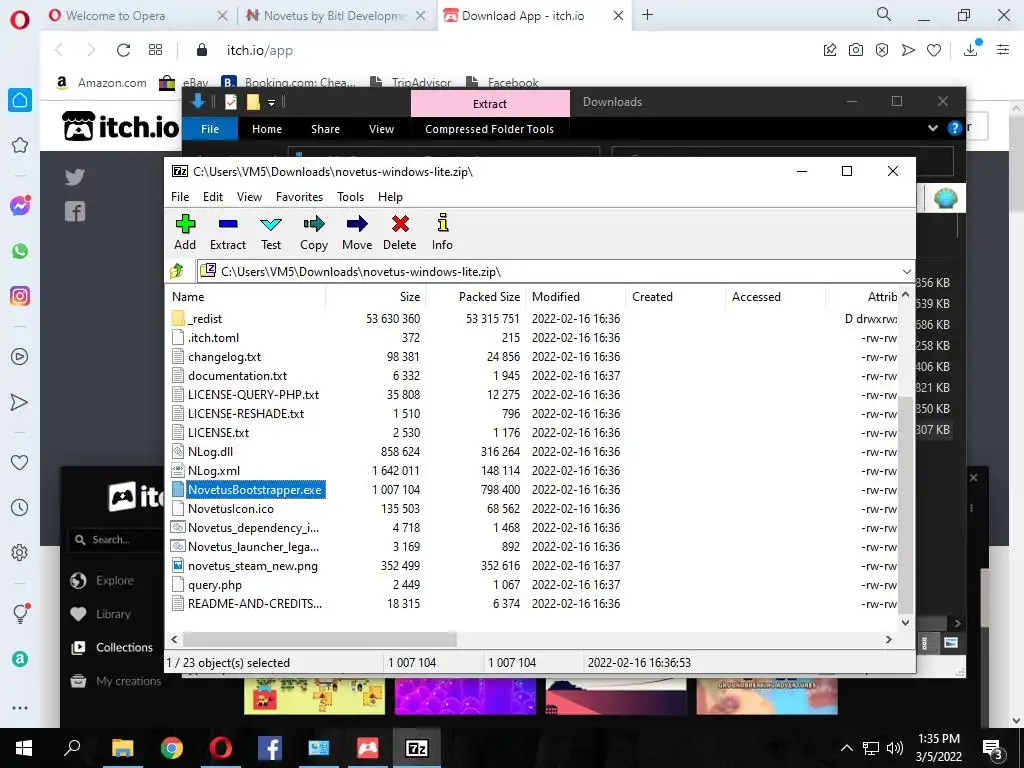1024x768 pixels.
Task: Reload the itch.io page
Action: [123, 50]
